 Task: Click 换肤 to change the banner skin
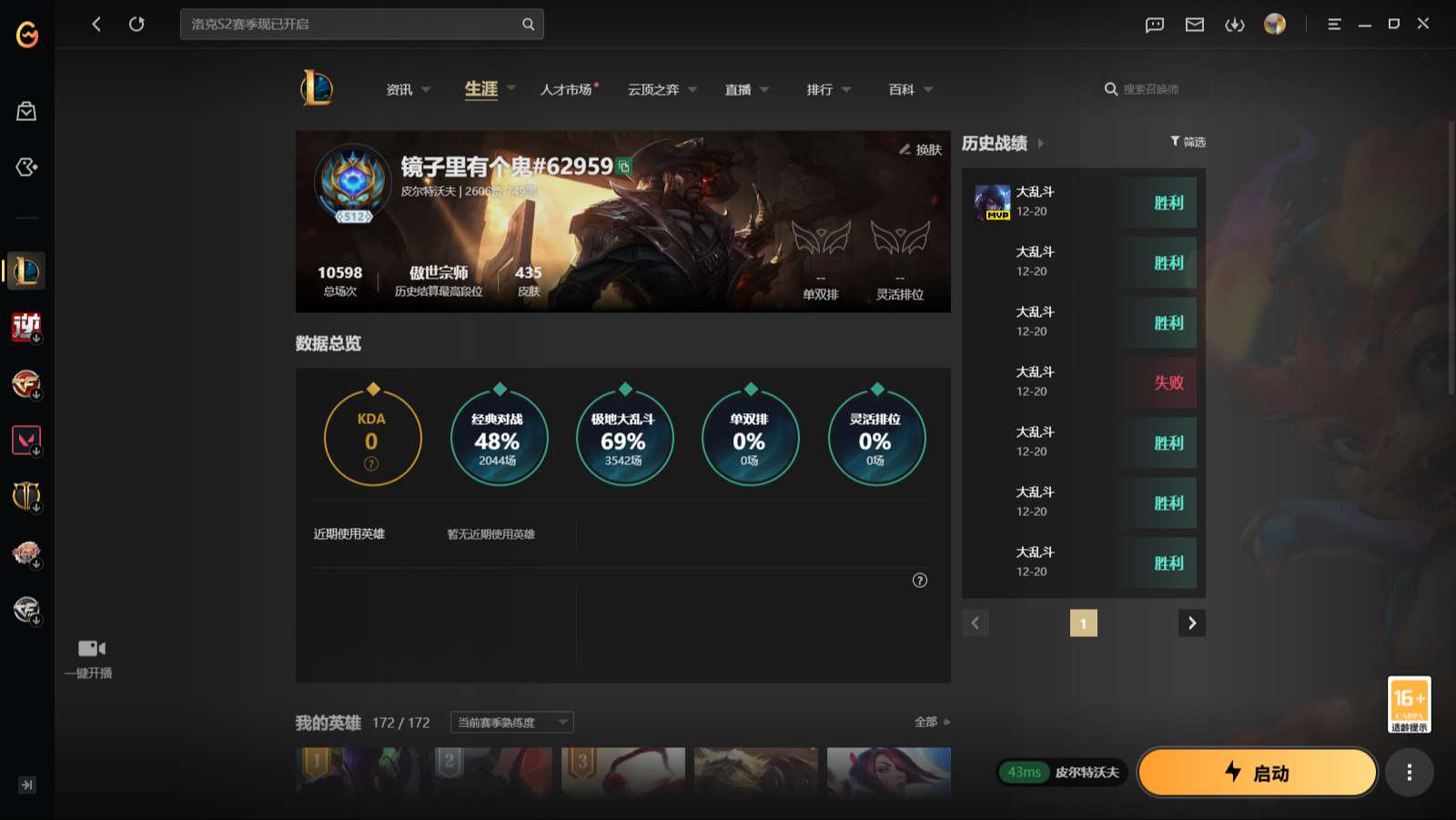click(920, 149)
